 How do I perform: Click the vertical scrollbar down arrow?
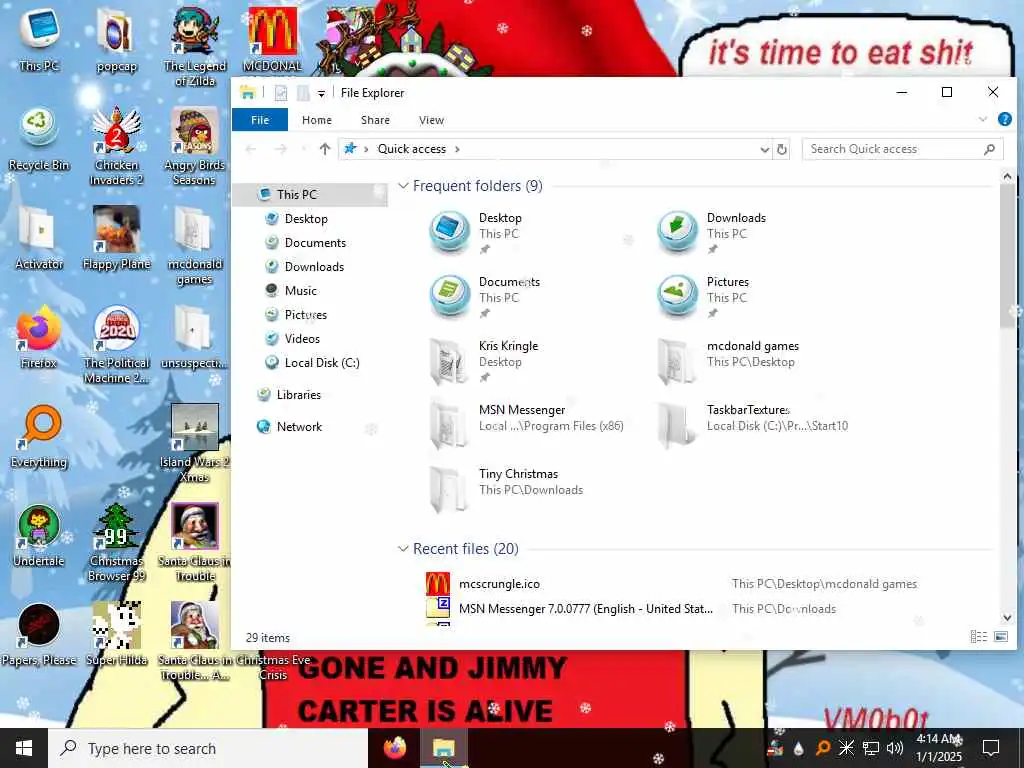point(1007,618)
